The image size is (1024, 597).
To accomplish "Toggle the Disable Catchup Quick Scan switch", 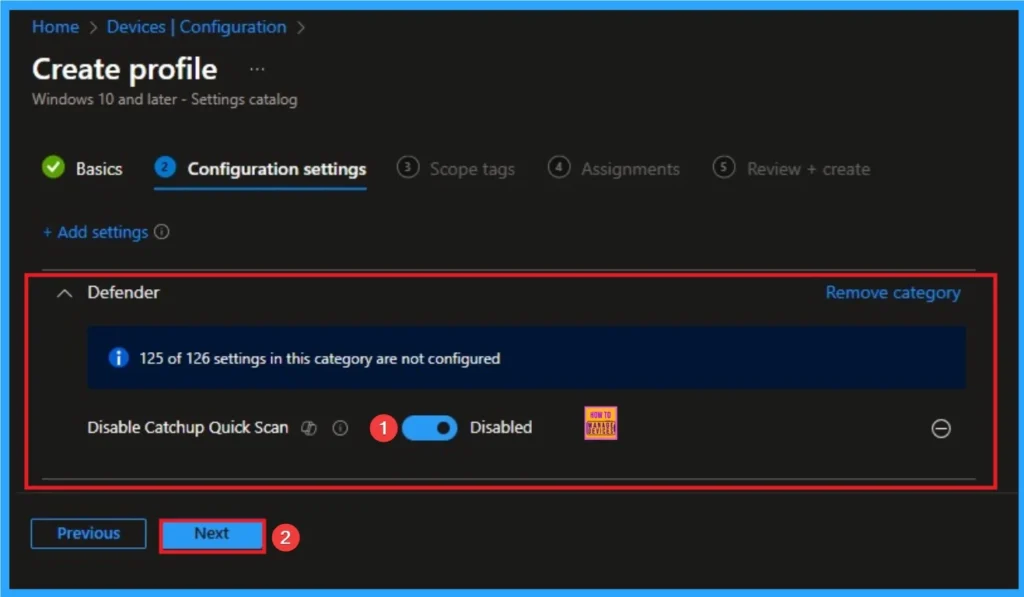I will coord(430,427).
